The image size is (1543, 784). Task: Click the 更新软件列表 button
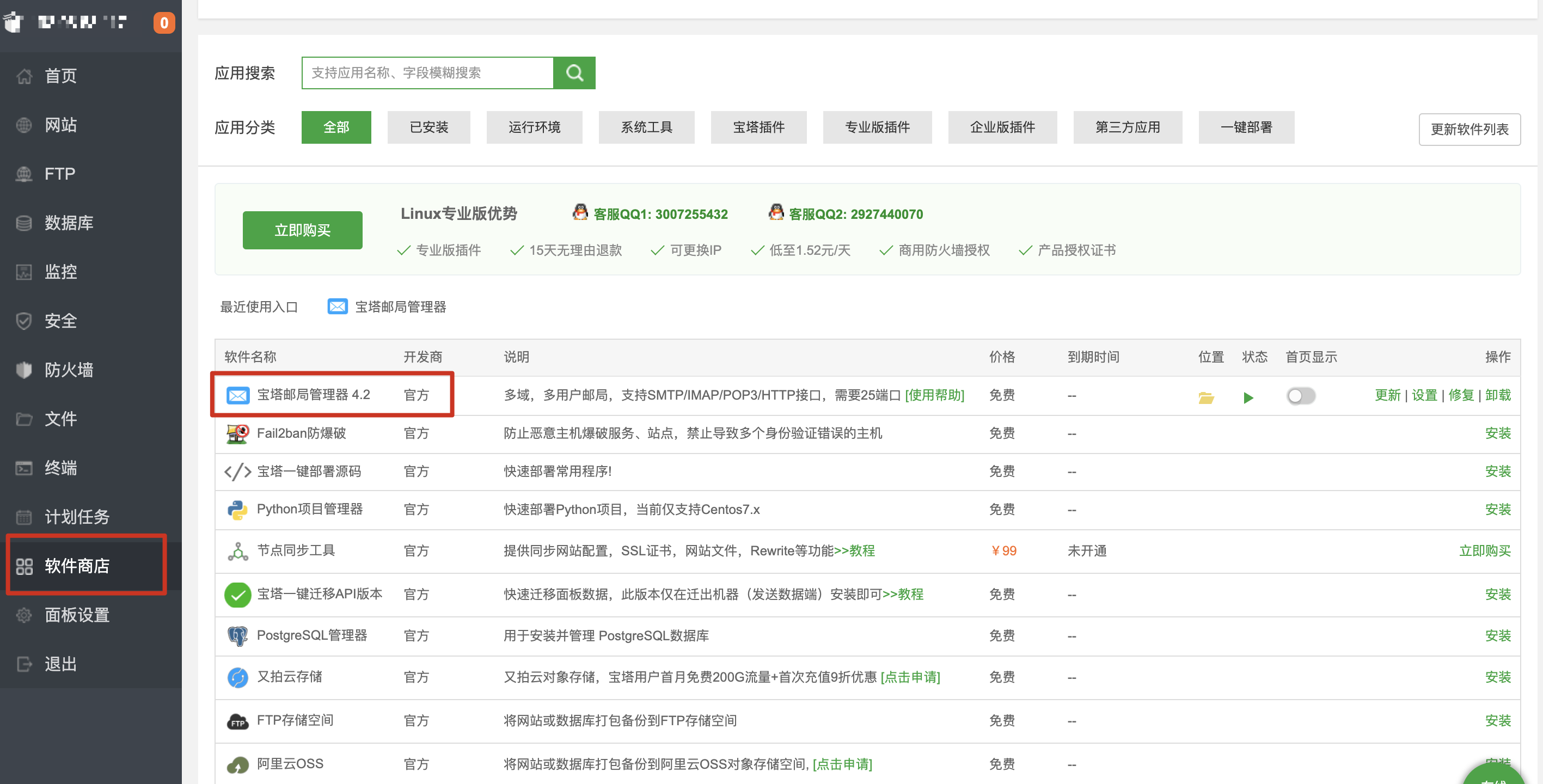coord(1469,130)
